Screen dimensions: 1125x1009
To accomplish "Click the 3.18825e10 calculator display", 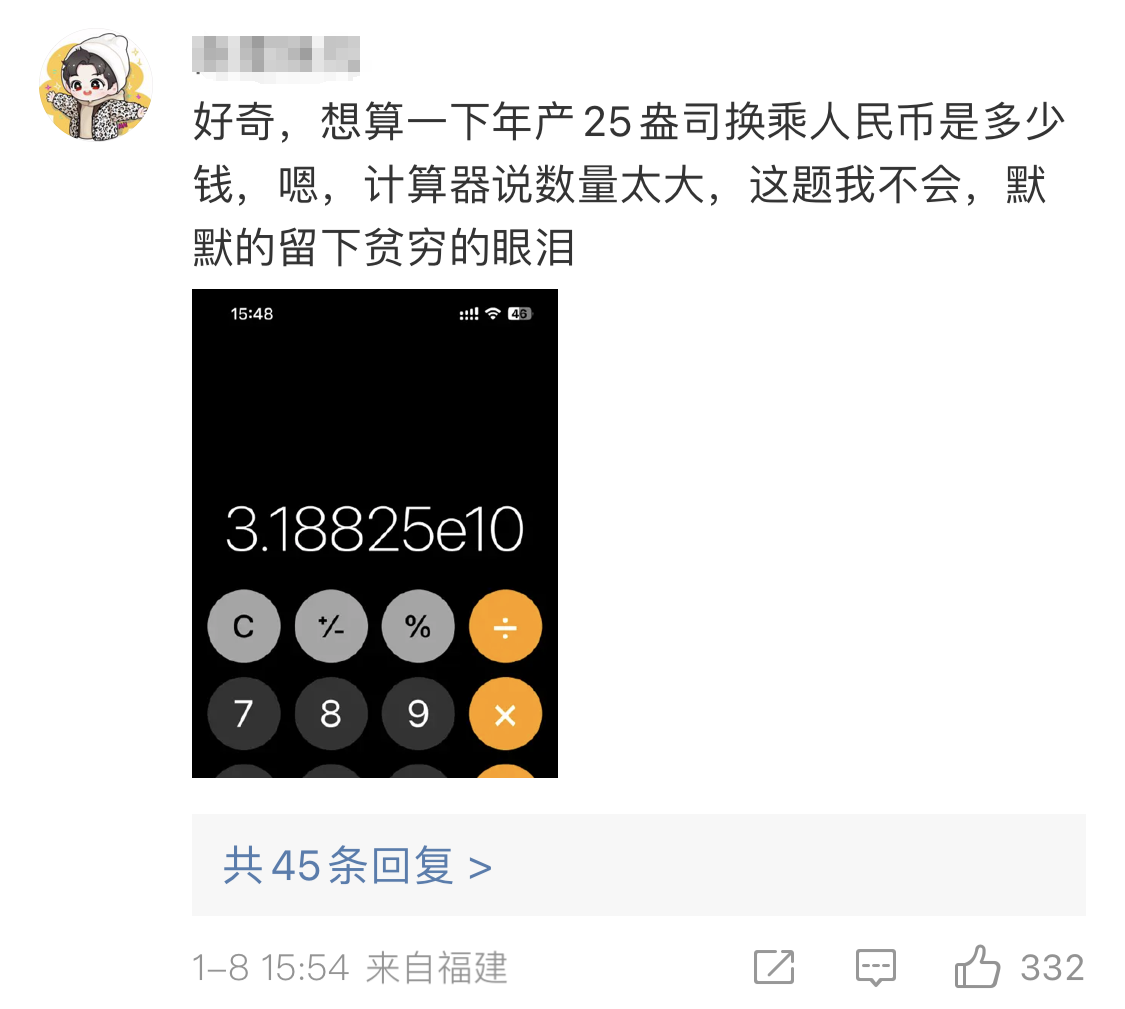I will click(x=375, y=529).
